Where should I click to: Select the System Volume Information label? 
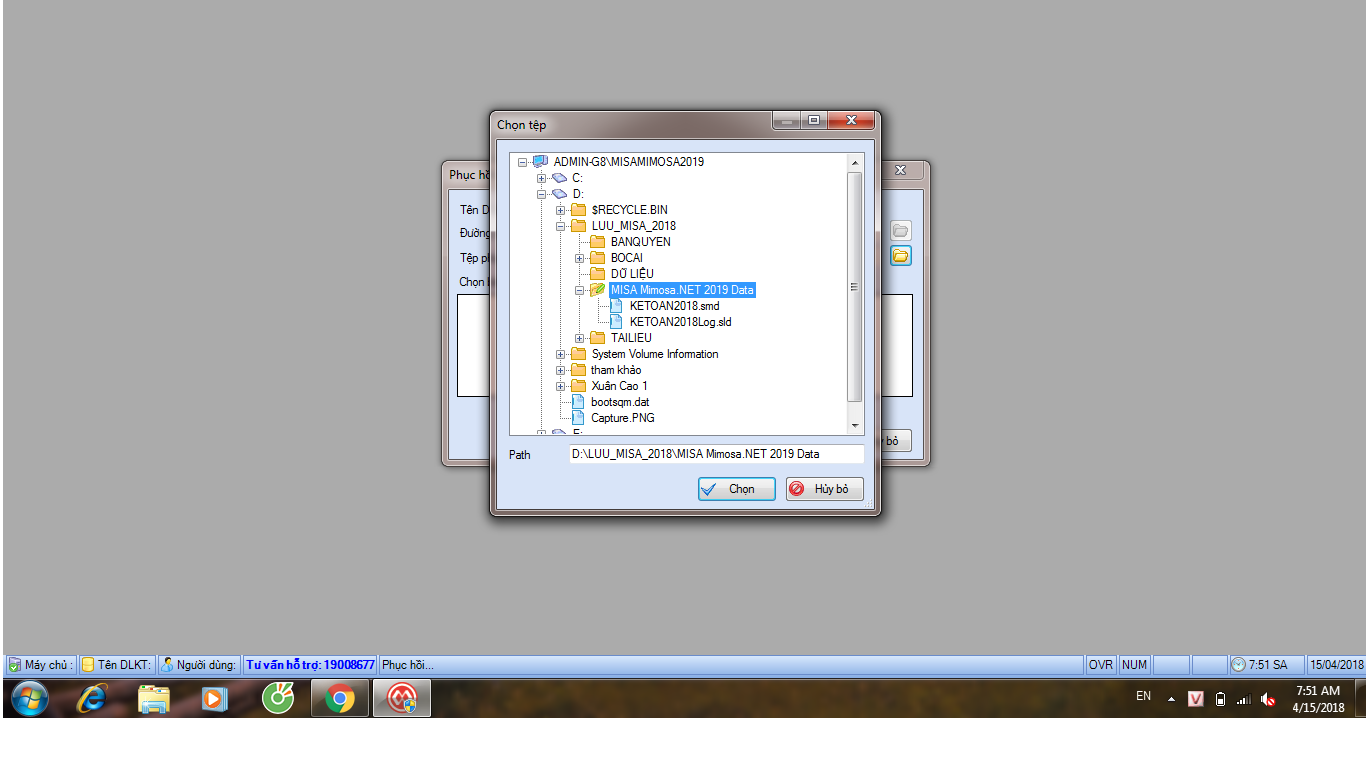coord(655,354)
